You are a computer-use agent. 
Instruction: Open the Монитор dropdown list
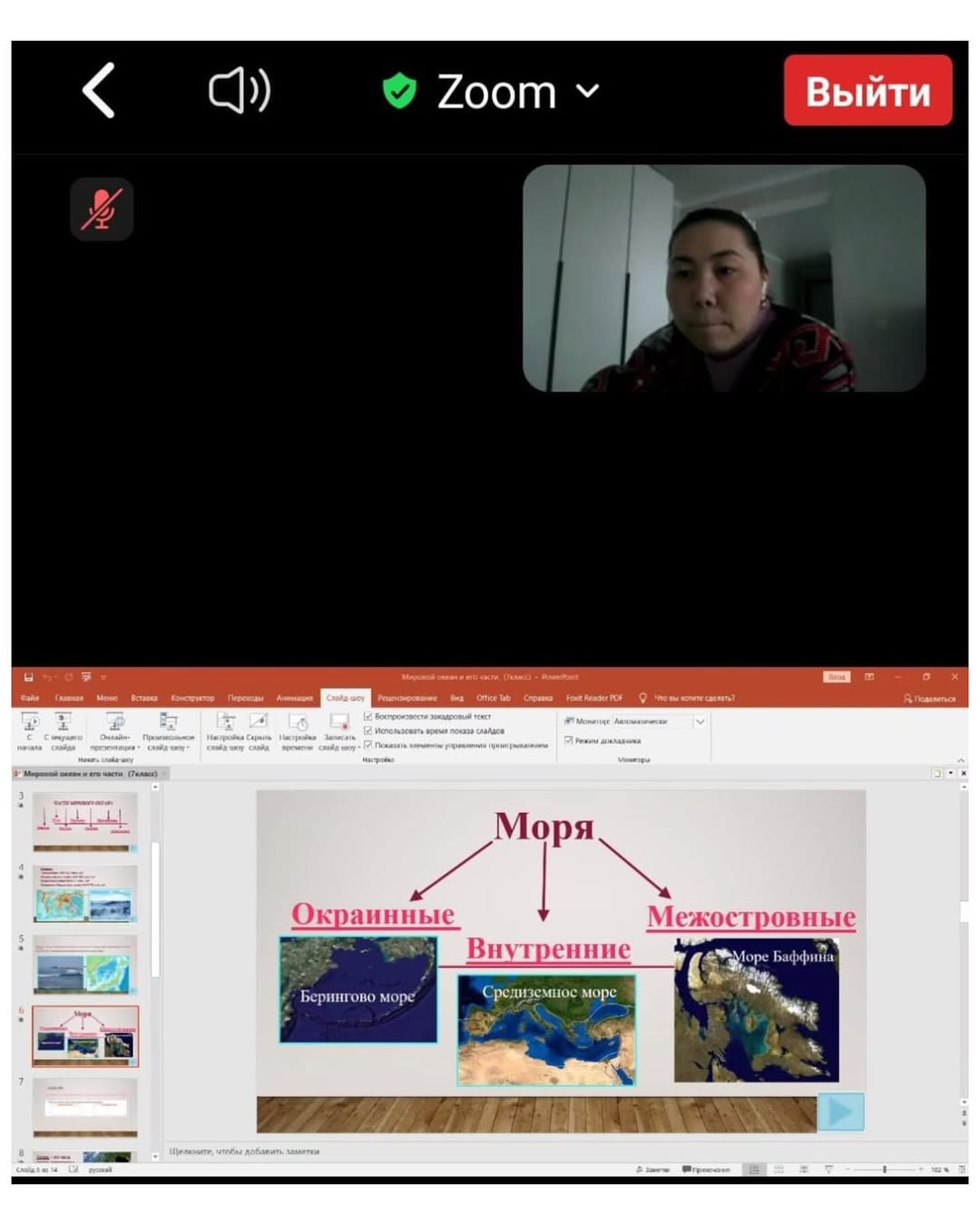(x=700, y=721)
